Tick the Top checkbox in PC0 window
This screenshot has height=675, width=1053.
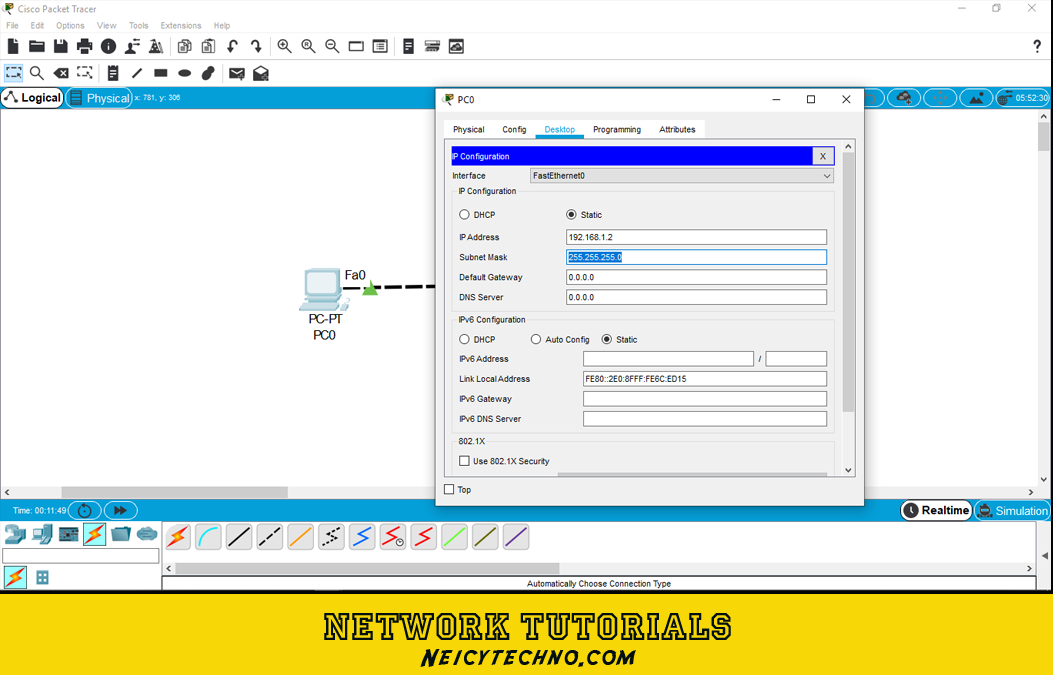(449, 490)
